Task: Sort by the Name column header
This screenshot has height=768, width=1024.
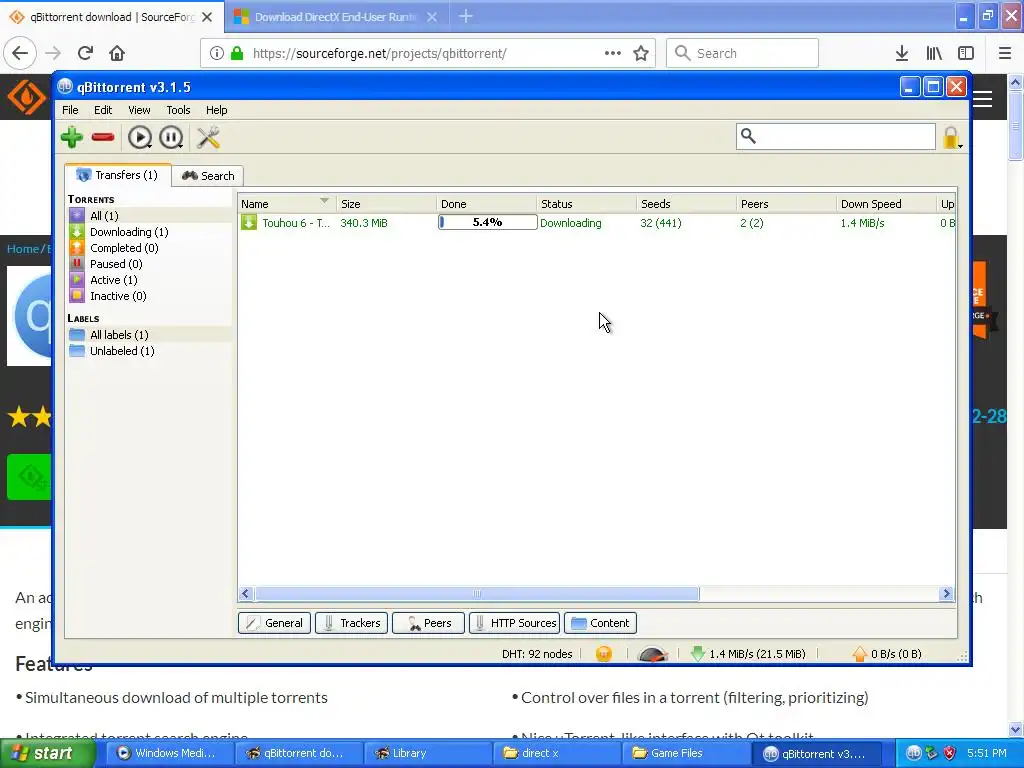Action: pos(287,204)
